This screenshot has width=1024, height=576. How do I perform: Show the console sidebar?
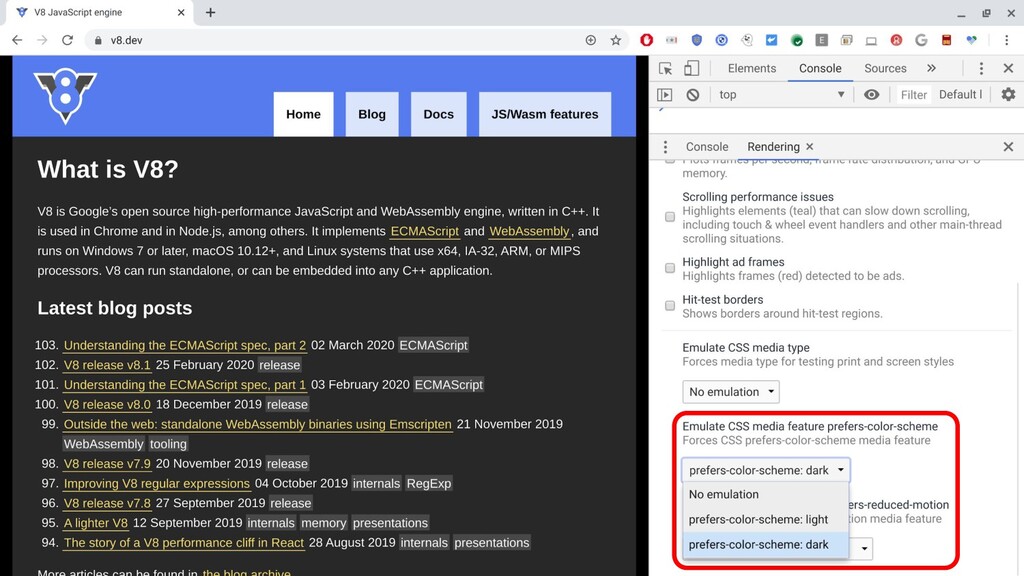click(x=664, y=95)
